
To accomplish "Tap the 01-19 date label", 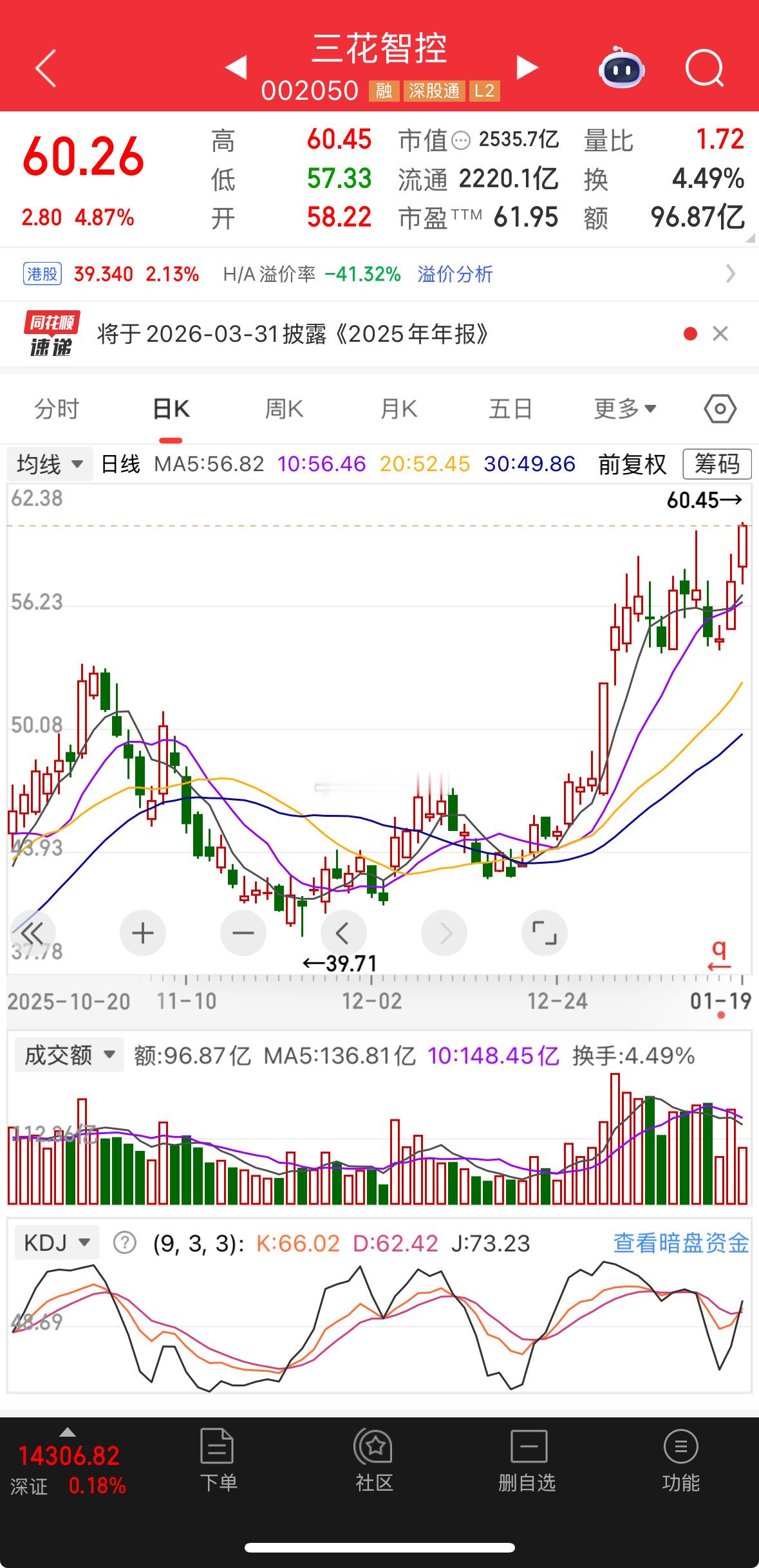I will tap(721, 1001).
